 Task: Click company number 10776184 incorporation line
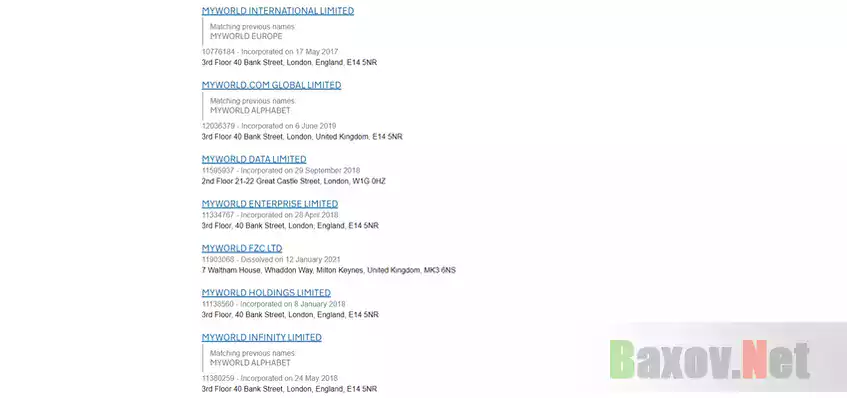[270, 52]
